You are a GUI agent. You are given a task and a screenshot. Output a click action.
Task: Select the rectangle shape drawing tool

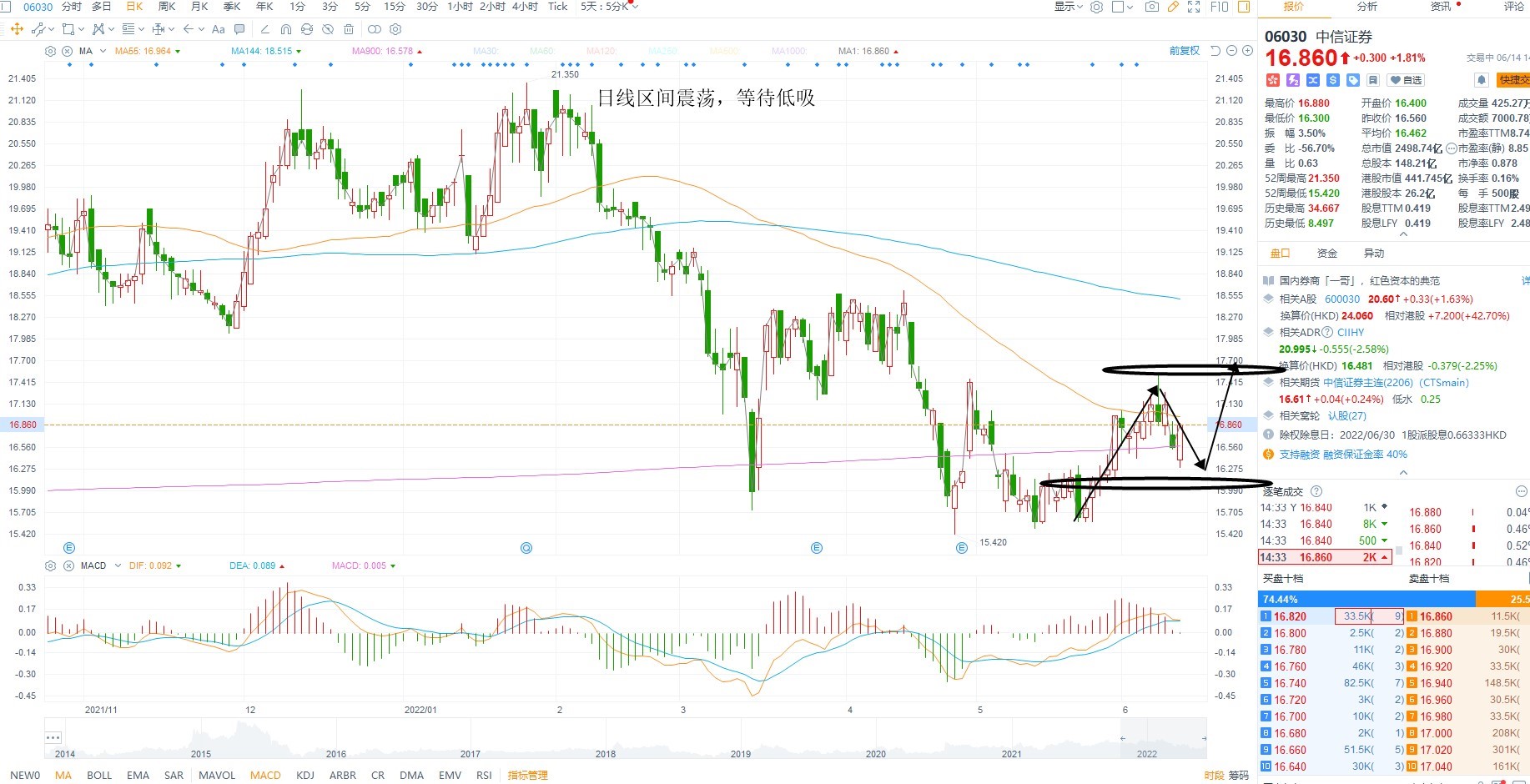coord(68,29)
